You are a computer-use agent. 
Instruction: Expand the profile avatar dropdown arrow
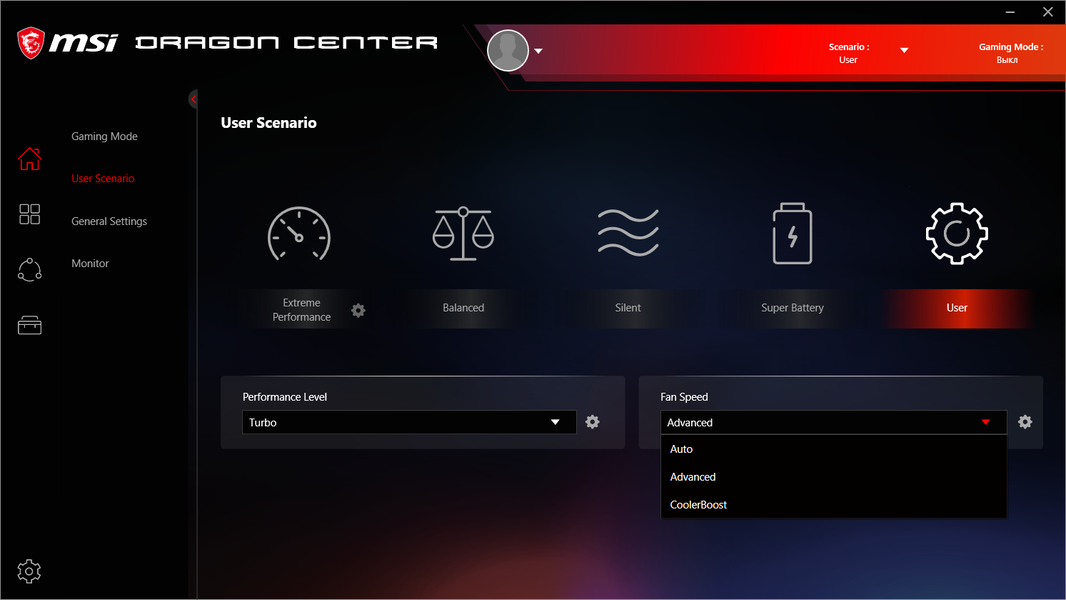(538, 51)
